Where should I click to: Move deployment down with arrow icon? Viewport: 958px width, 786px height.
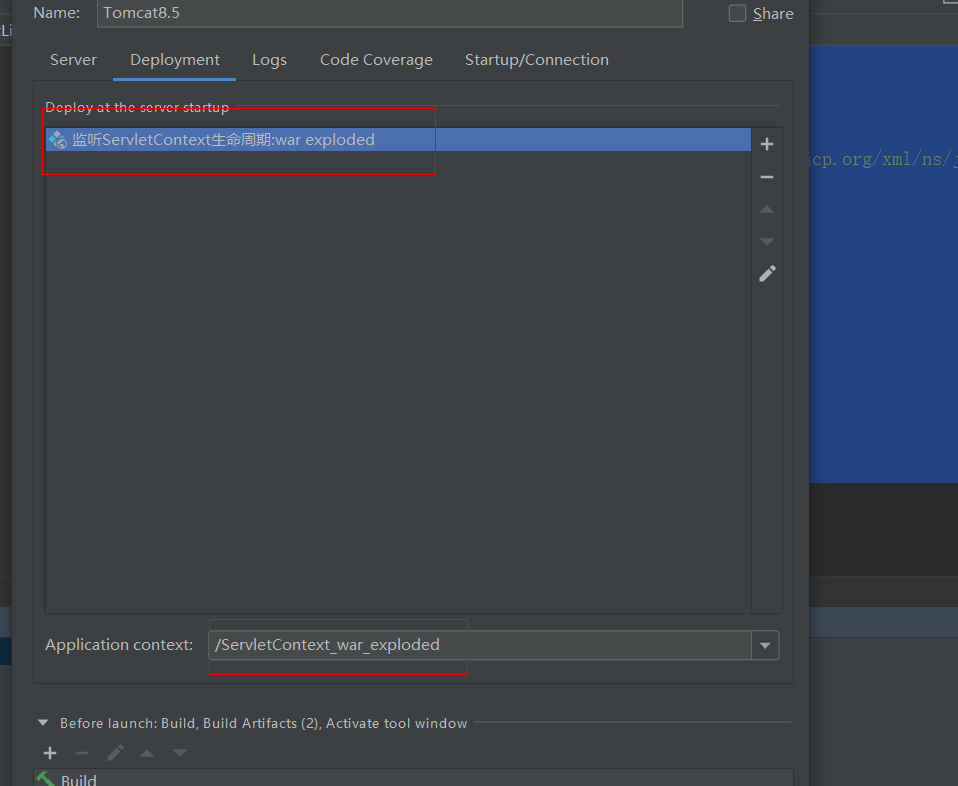[x=767, y=242]
